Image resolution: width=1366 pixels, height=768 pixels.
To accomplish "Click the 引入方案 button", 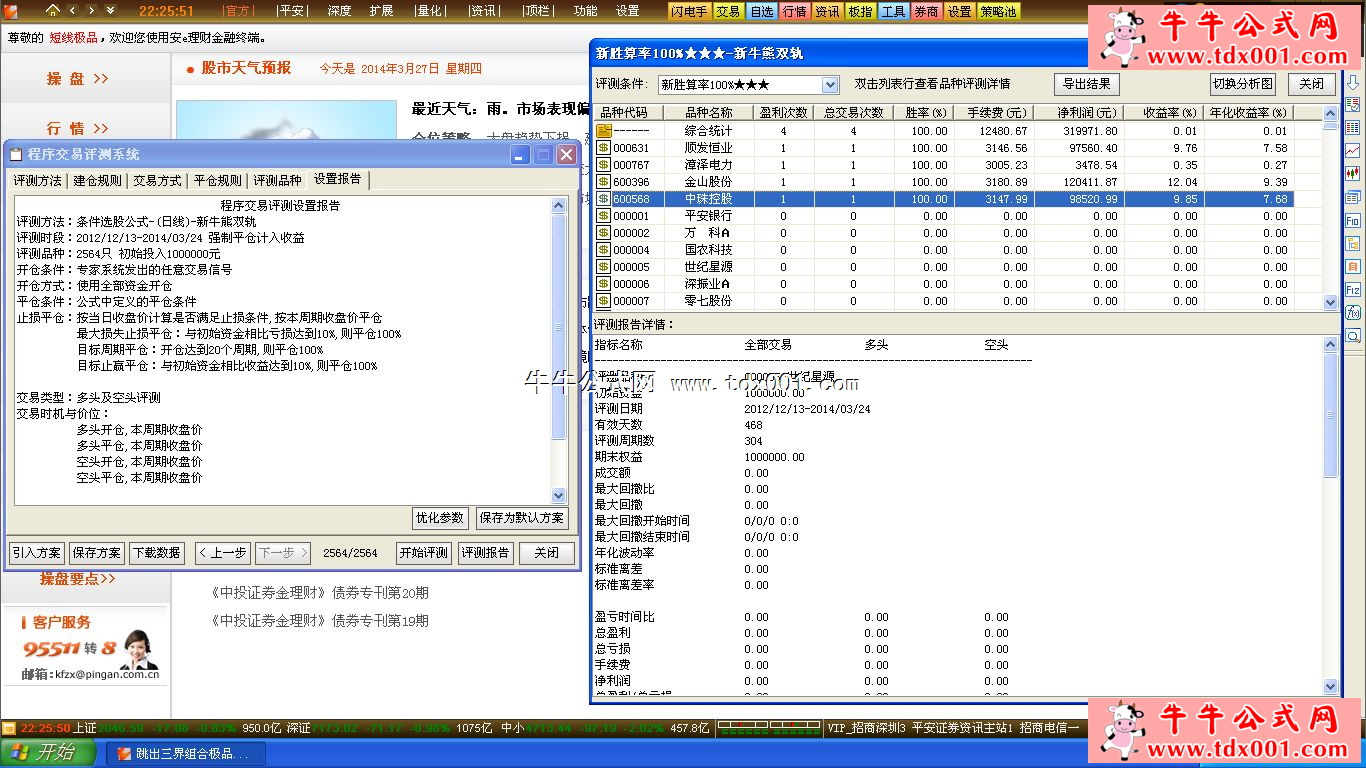I will (37, 553).
